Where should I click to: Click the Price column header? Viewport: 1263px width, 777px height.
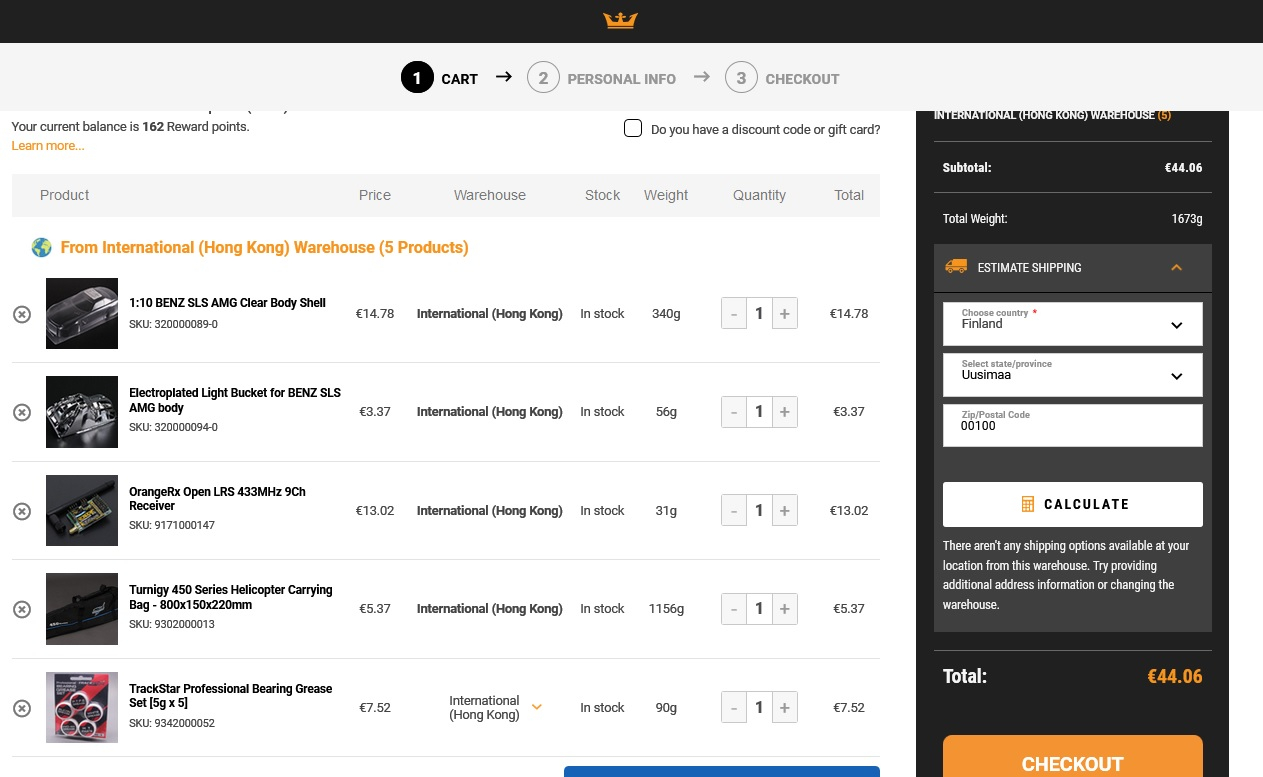pyautogui.click(x=375, y=195)
